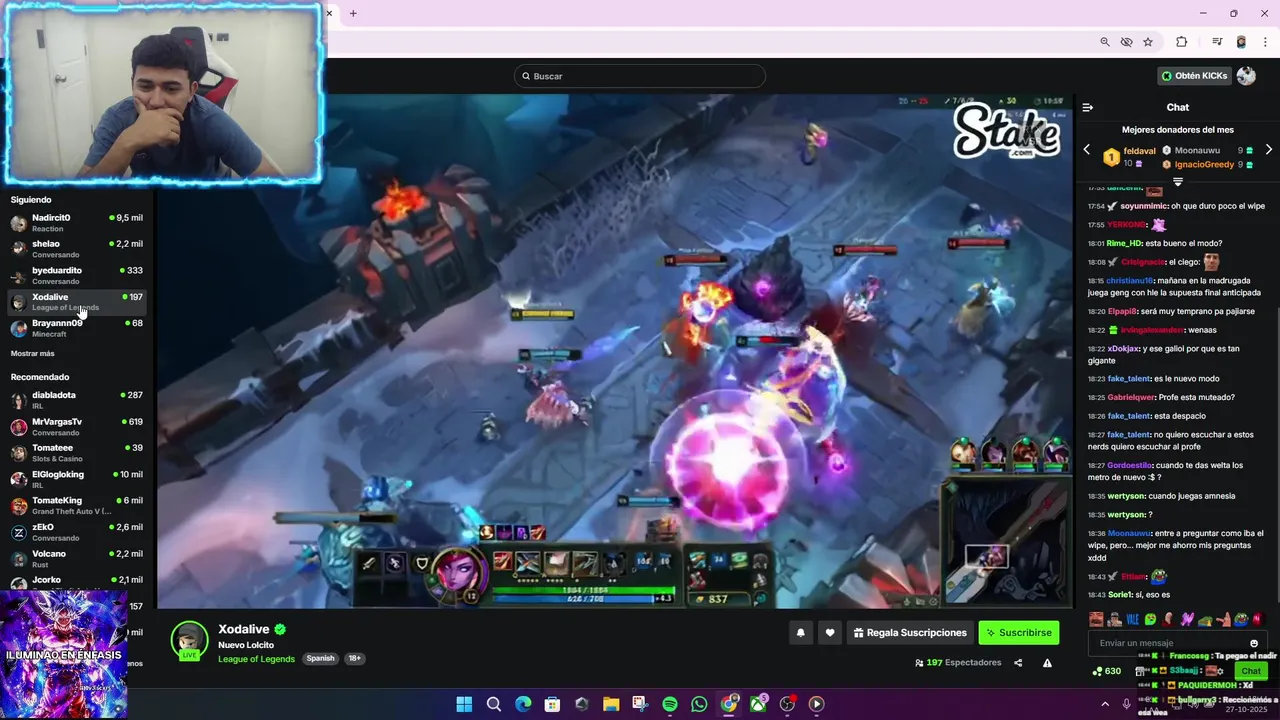The width and height of the screenshot is (1280, 720).
Task: Open the emoji picker in message box
Action: (1254, 643)
